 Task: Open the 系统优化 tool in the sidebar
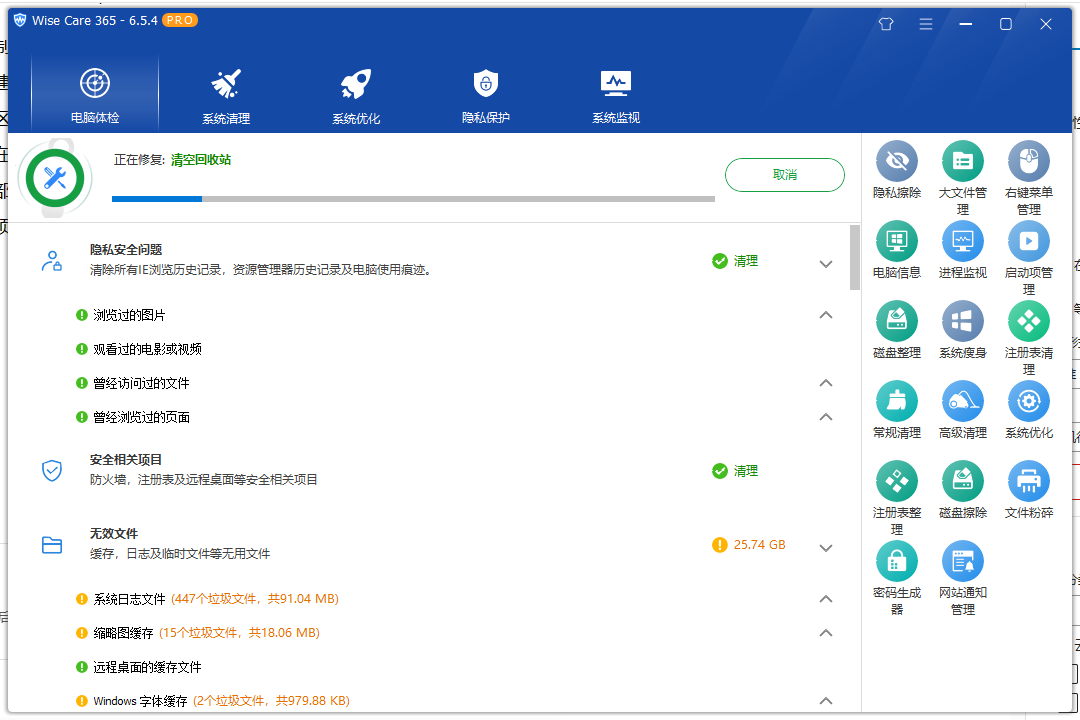[x=1028, y=410]
